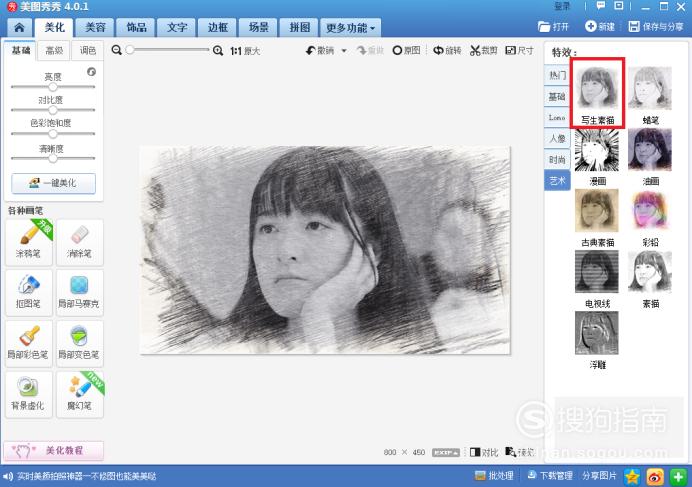Apply the 浮雕 emboss effect thumbnail
Image resolution: width=692 pixels, height=487 pixels.
pyautogui.click(x=597, y=333)
